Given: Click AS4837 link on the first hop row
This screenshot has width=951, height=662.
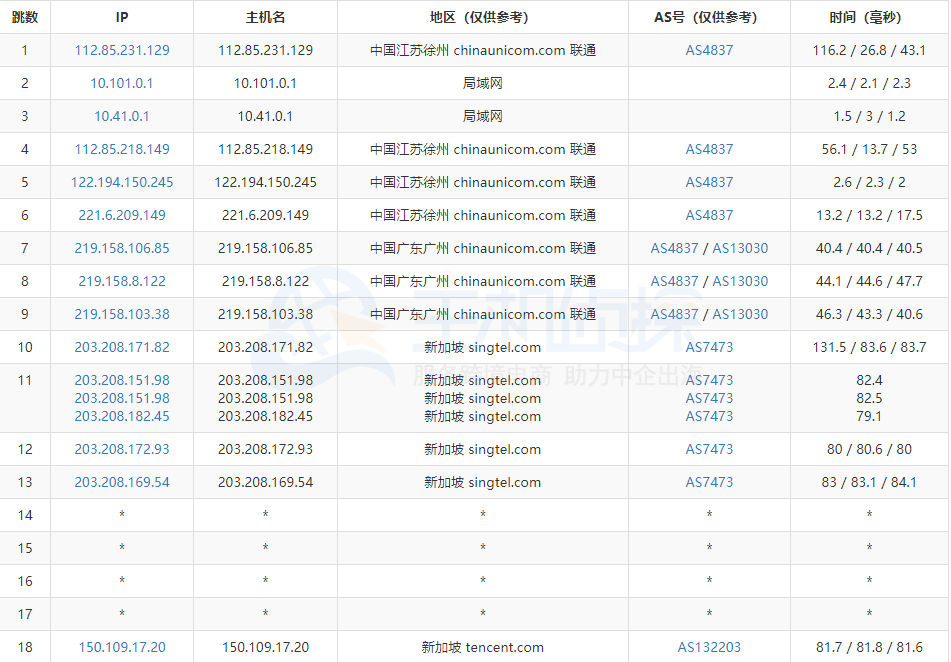Looking at the screenshot, I should coord(709,50).
